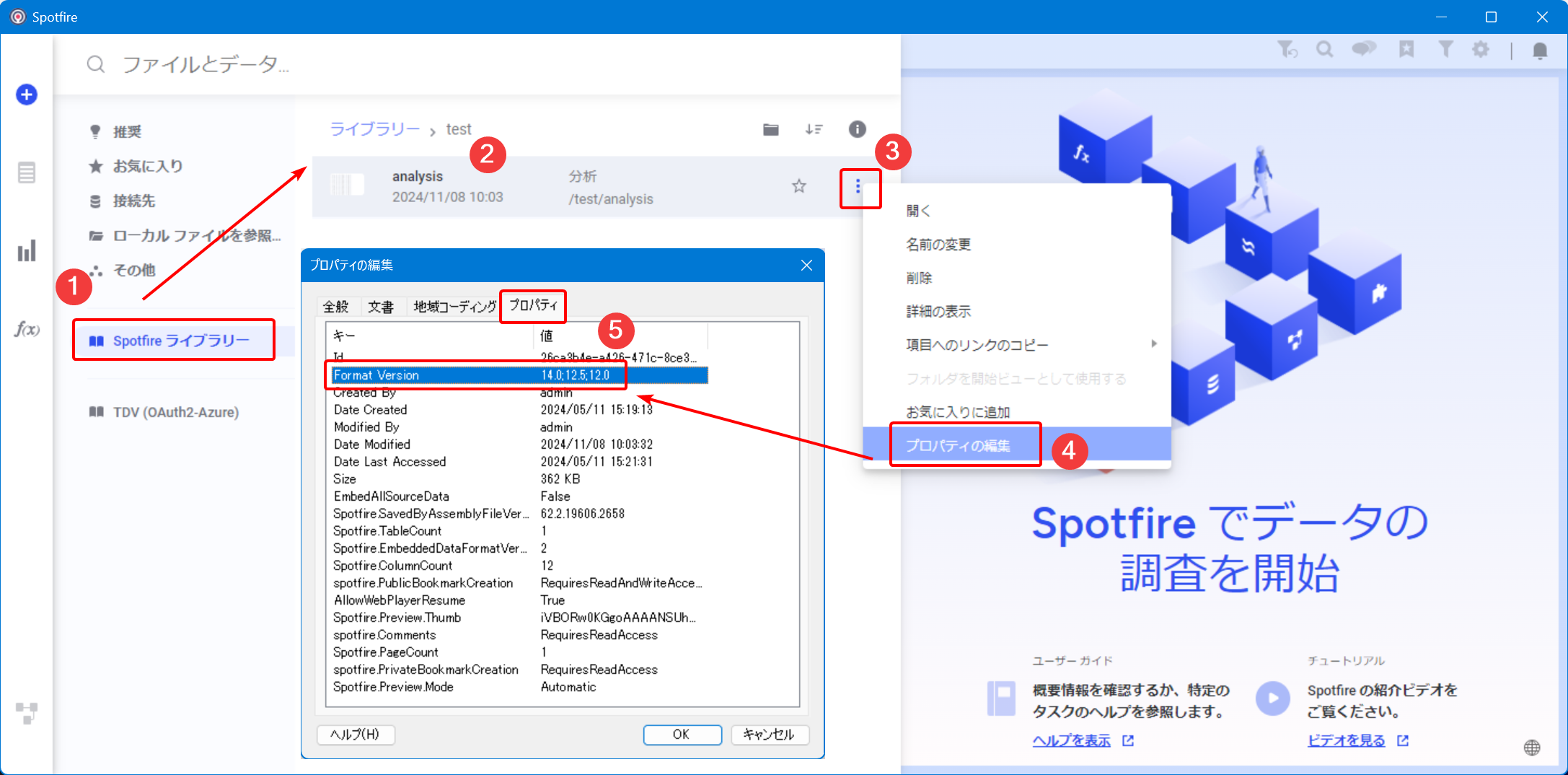Click OK in the properties dialog
This screenshot has width=1568, height=775.
(x=682, y=734)
